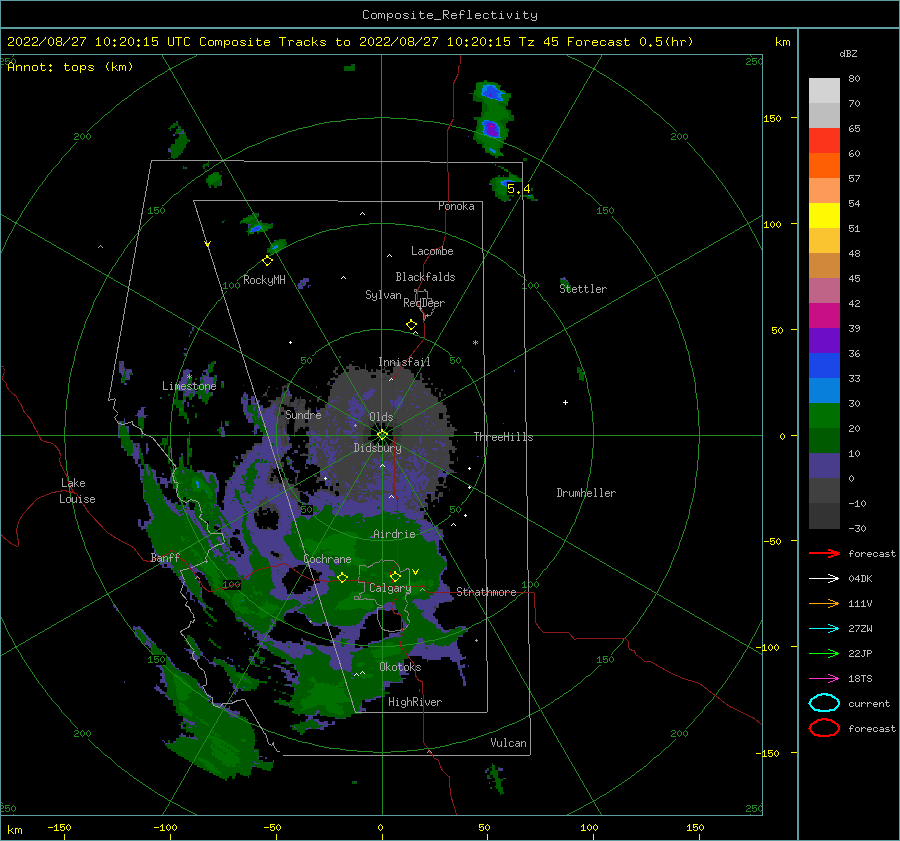Viewport: 900px width, 841px height.
Task: Select the white 04DK arrow icon
Action: pyautogui.click(x=824, y=578)
